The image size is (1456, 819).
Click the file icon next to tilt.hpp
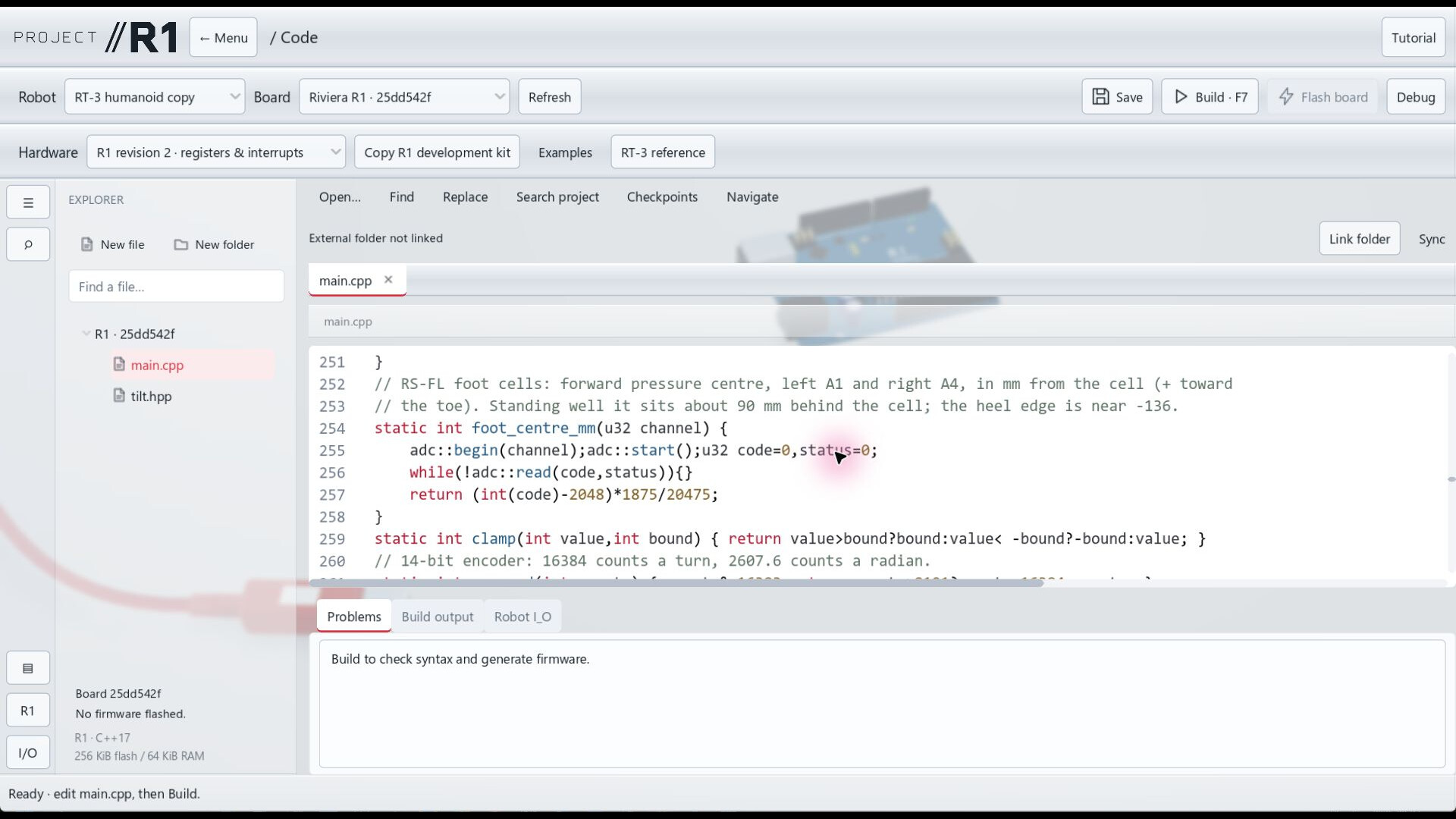point(119,396)
